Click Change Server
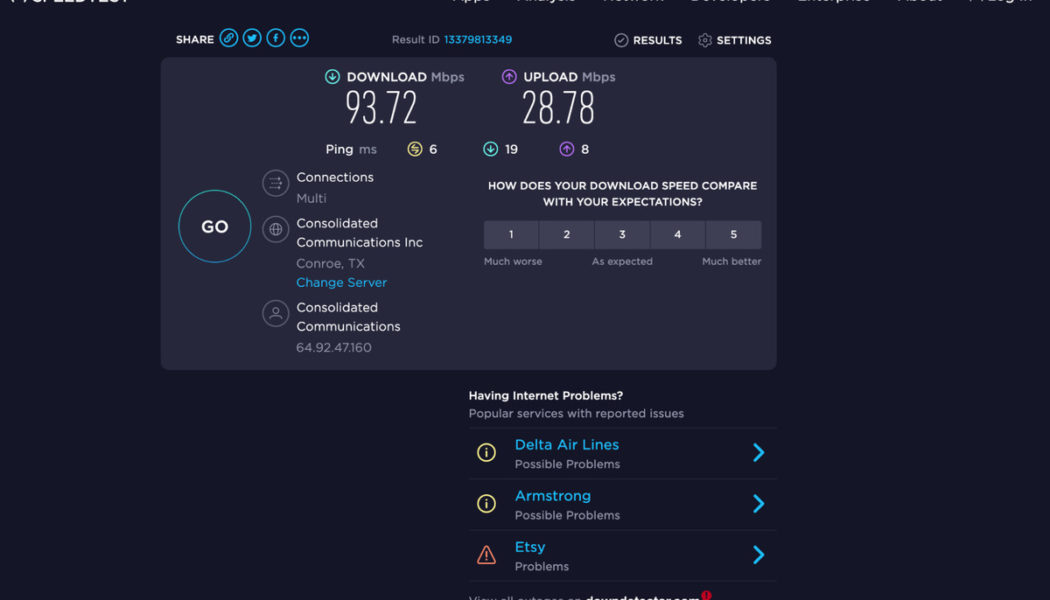1050x600 pixels. (x=341, y=282)
